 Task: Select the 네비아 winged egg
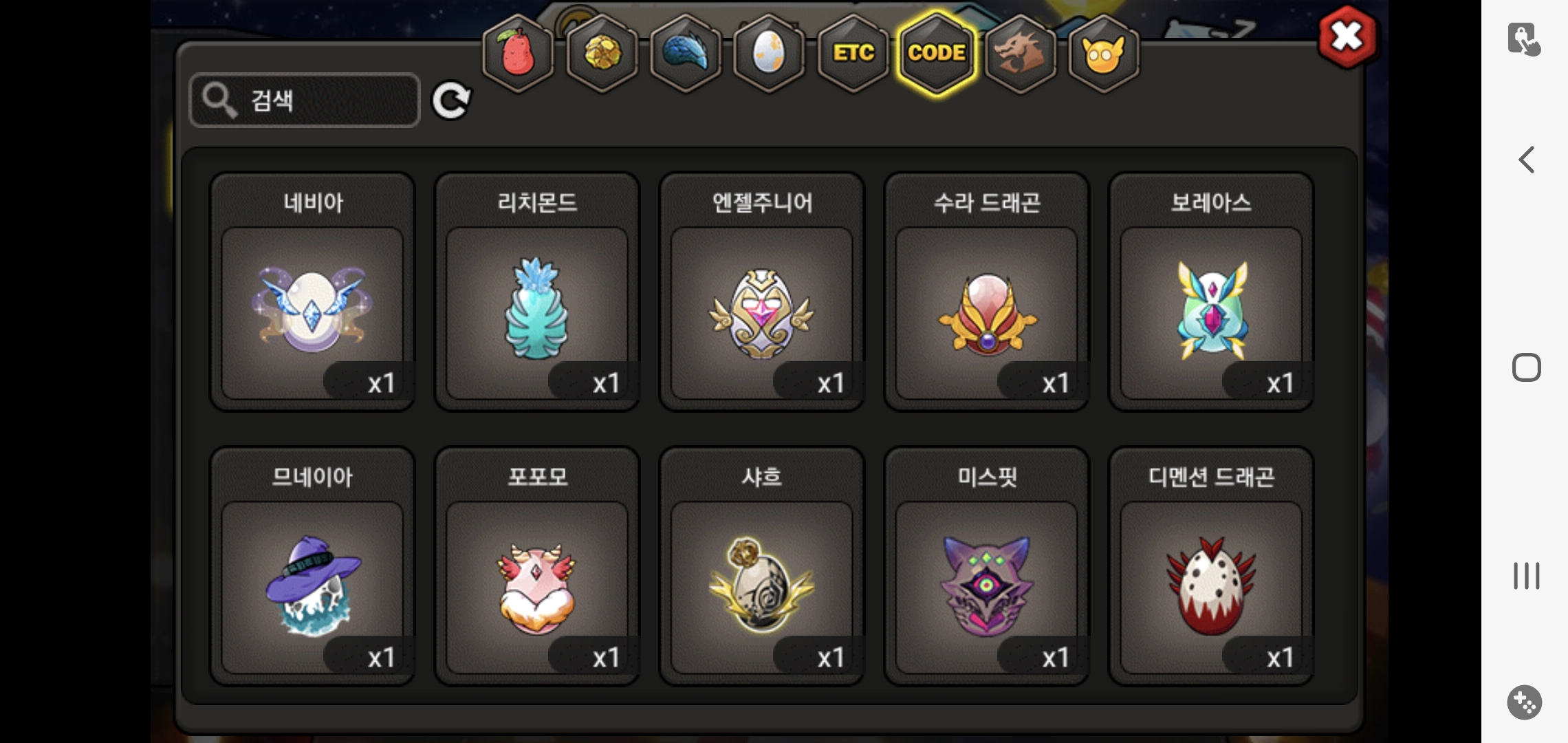pyautogui.click(x=312, y=292)
